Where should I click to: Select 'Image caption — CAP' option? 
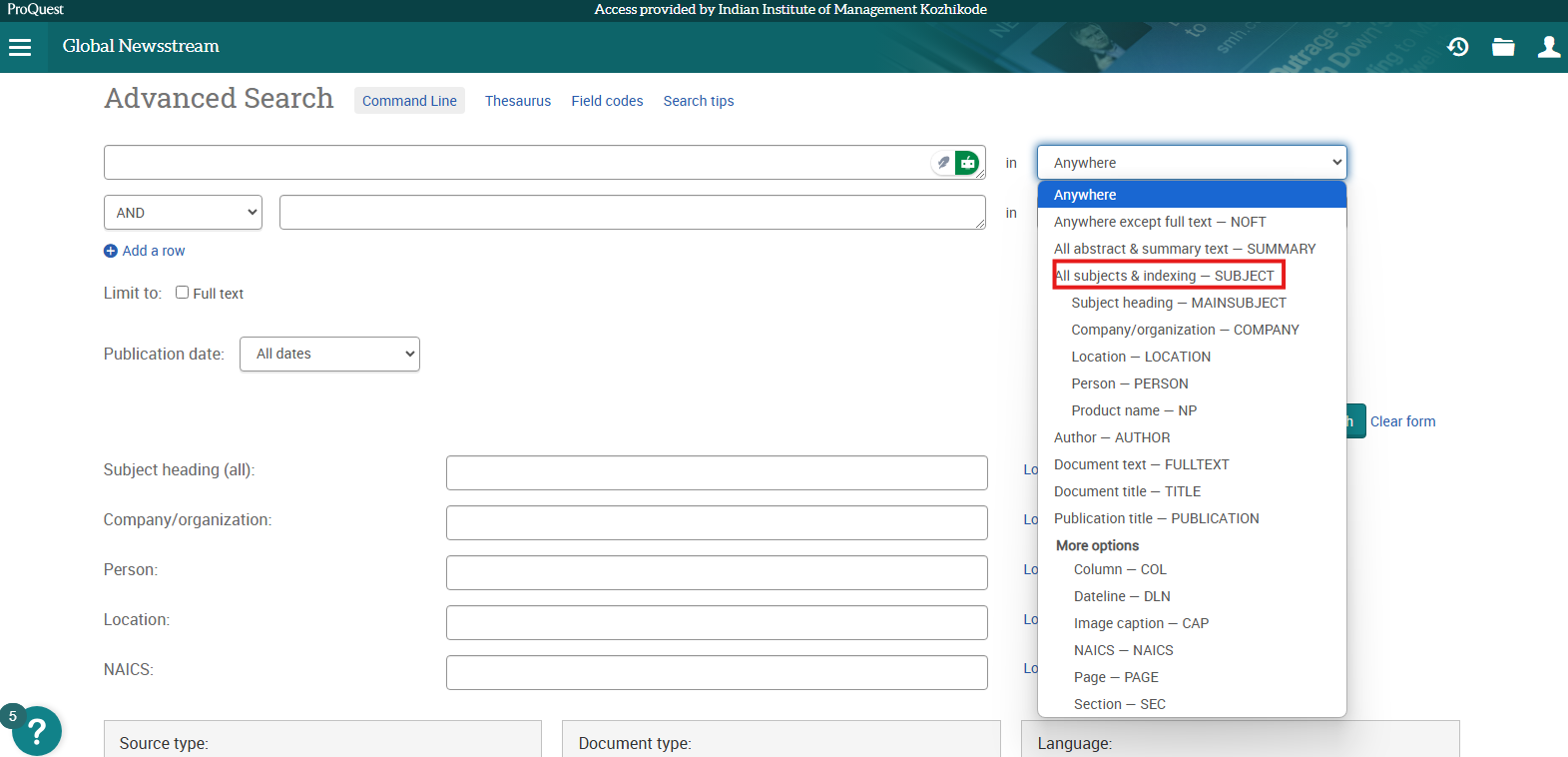tap(1141, 623)
